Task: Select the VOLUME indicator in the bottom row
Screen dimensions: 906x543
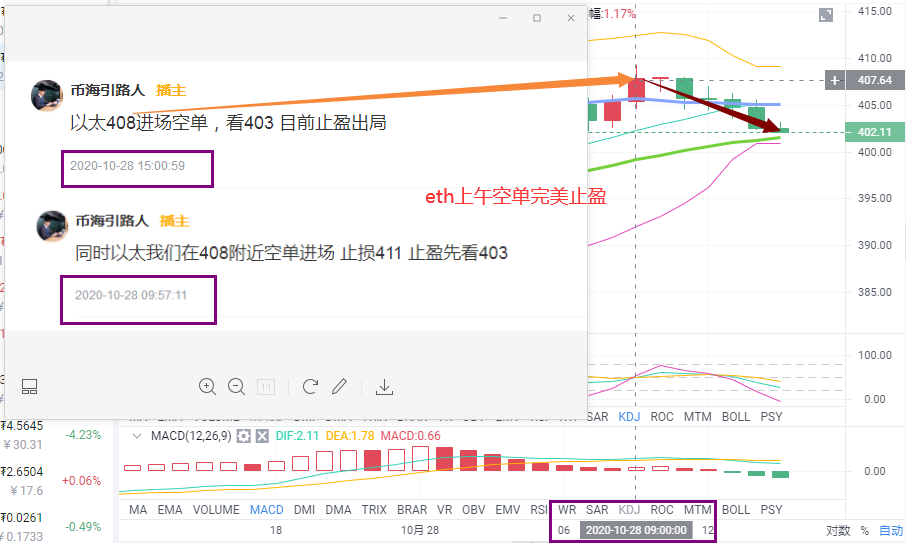Action: [216, 509]
